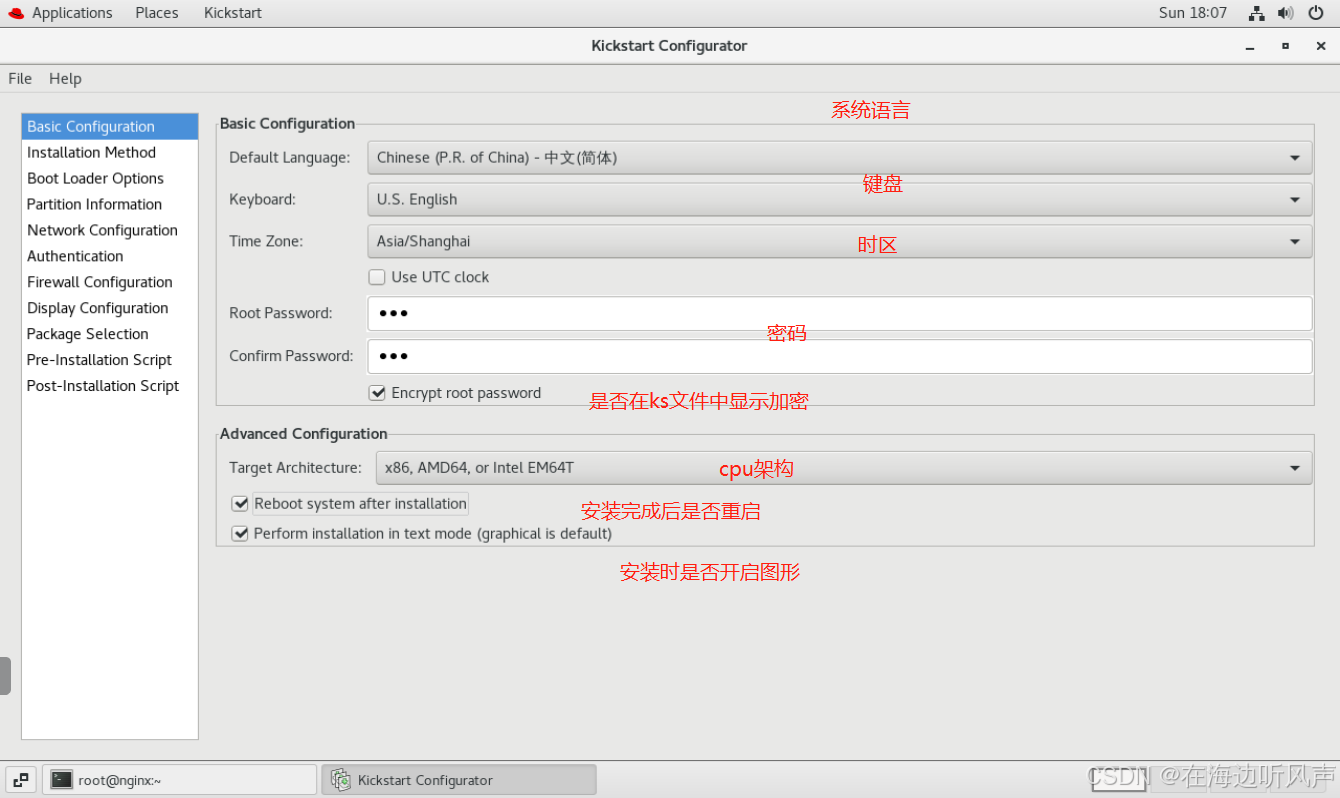Enable Use UTC clock checkbox
This screenshot has width=1340, height=798.
(x=377, y=277)
